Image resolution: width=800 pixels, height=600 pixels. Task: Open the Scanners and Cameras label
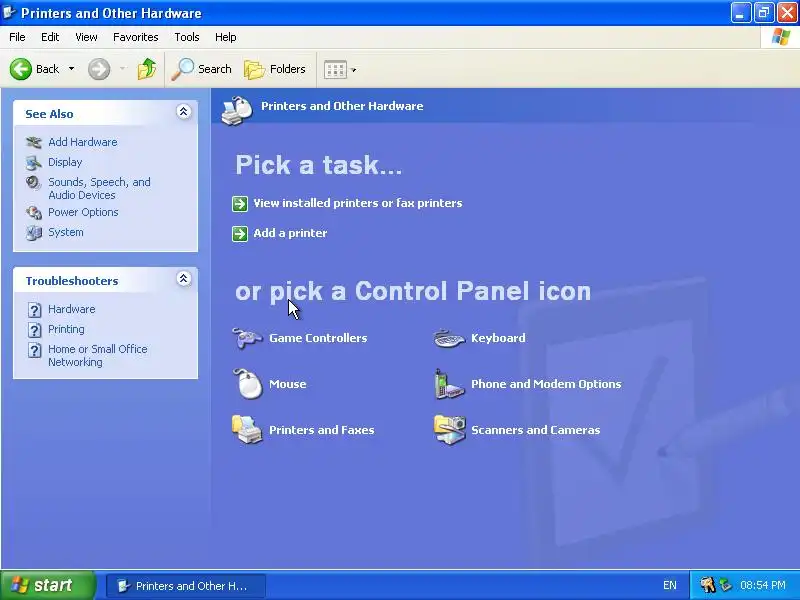[x=535, y=430]
